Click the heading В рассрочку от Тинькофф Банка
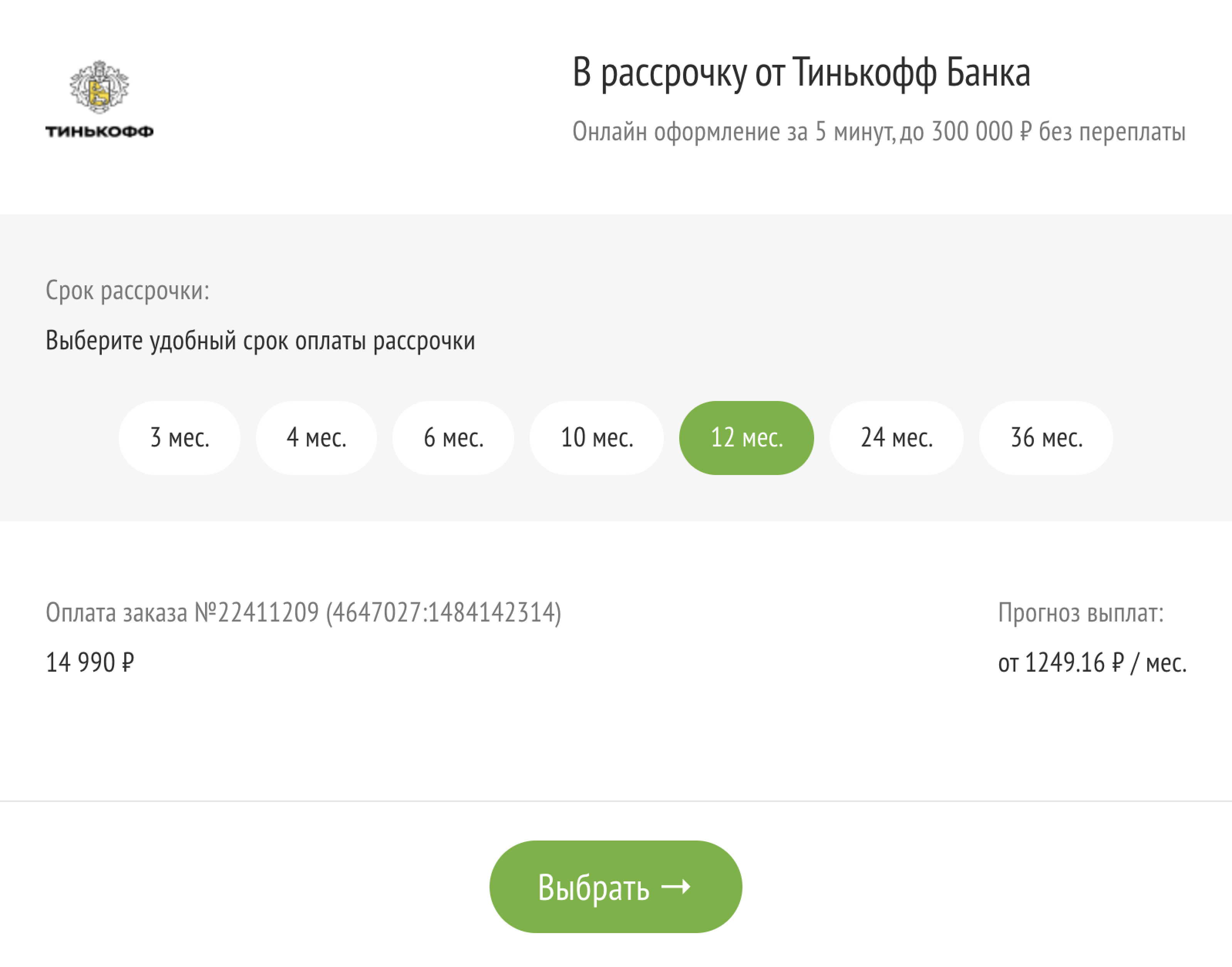The height and width of the screenshot is (967, 1232). pos(801,72)
